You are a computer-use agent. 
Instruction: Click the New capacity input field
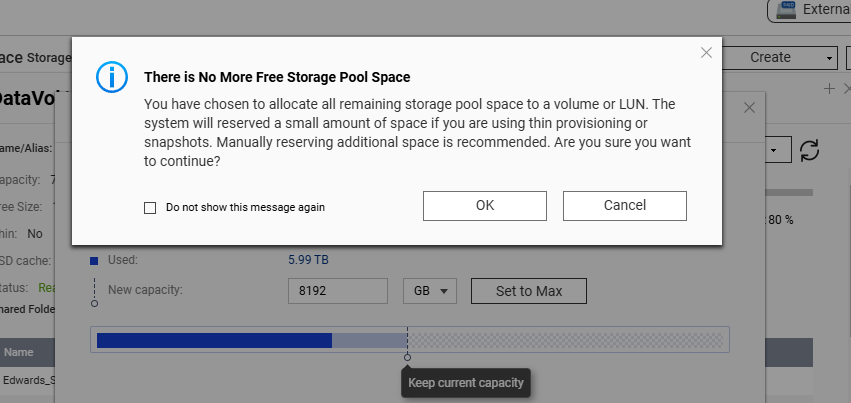[x=338, y=291]
